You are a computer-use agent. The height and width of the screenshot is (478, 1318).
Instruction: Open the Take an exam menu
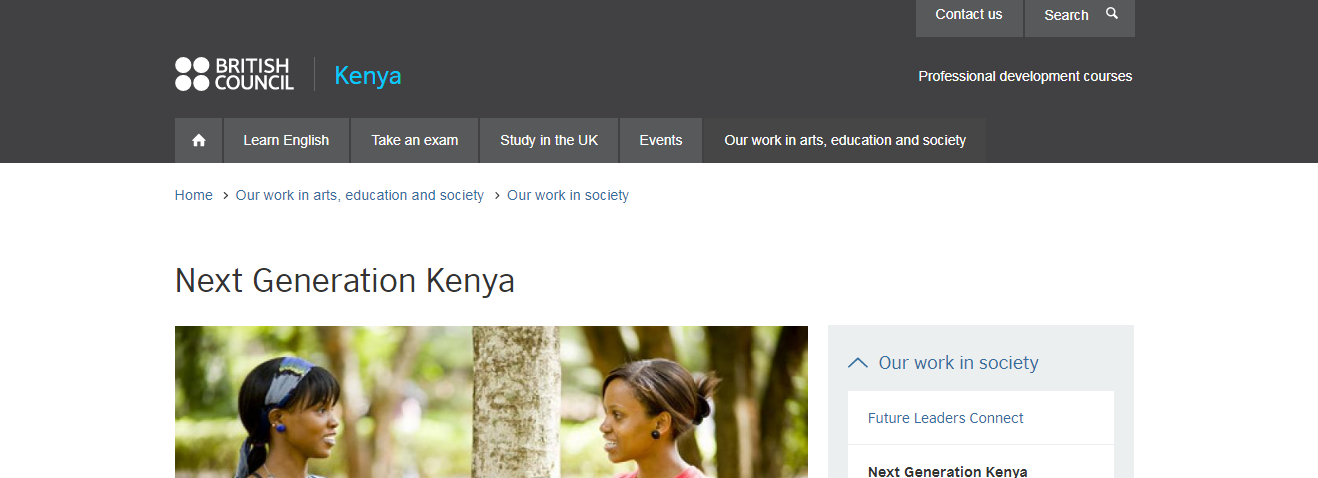pos(414,141)
